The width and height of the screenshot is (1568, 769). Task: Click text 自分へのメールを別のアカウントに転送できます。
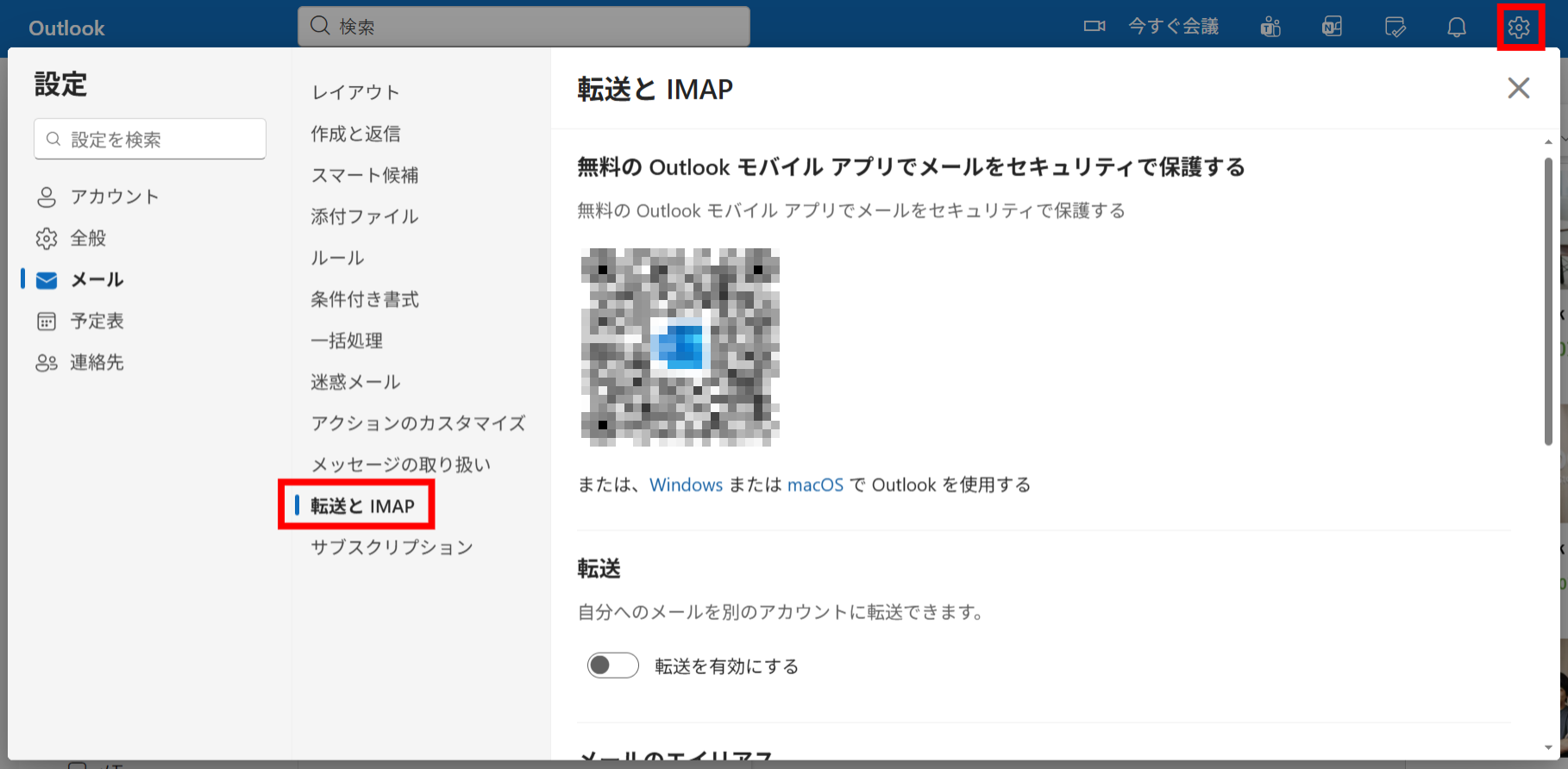click(x=781, y=612)
